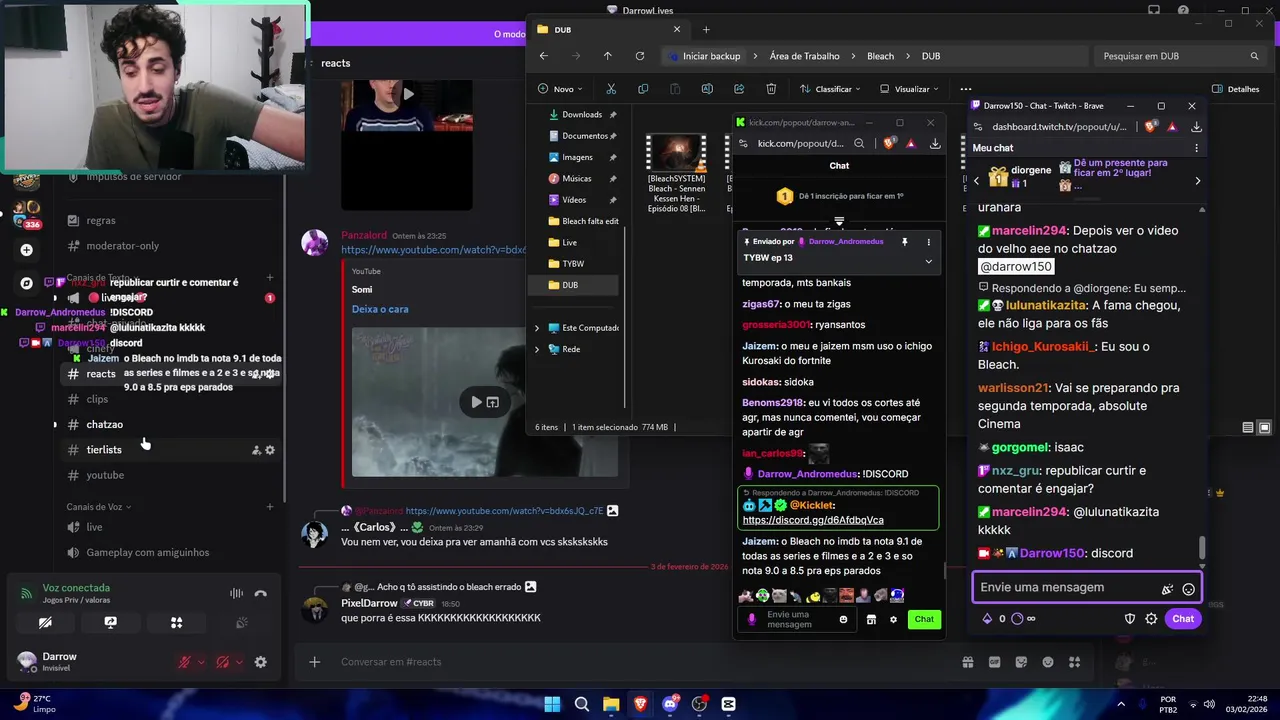Open the TYBW folder in navigation pane
This screenshot has height=720, width=1280.
click(x=573, y=264)
